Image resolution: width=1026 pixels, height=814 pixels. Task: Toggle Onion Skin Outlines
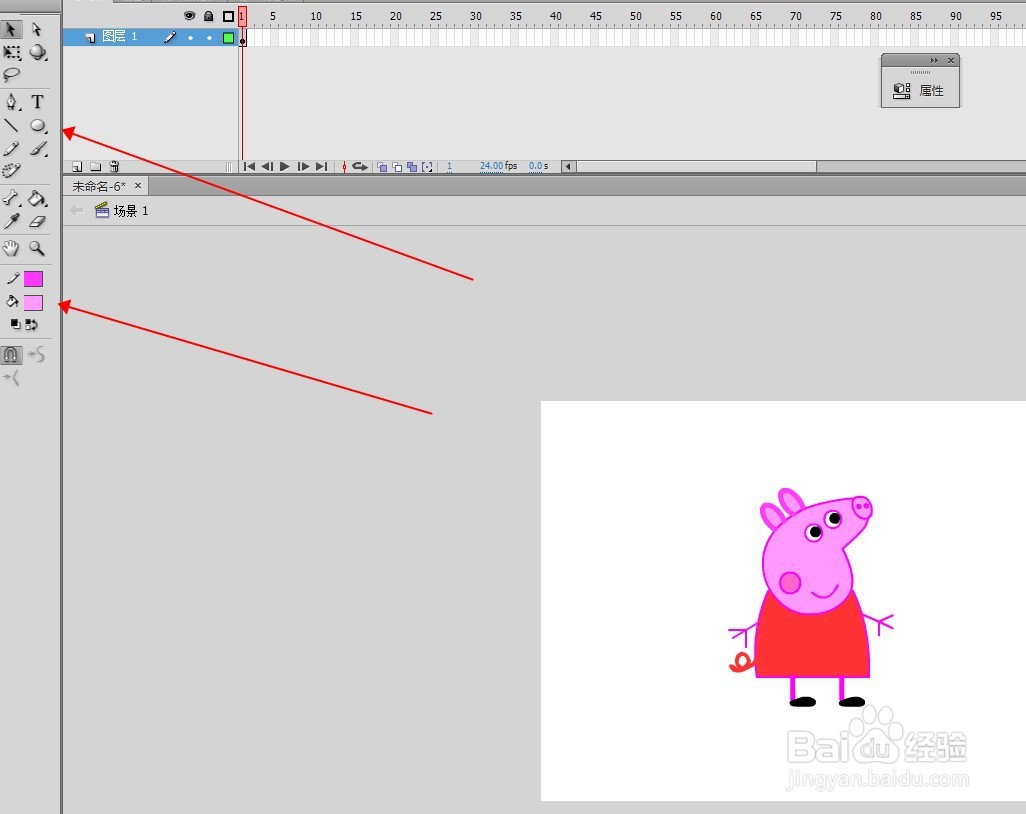397,167
